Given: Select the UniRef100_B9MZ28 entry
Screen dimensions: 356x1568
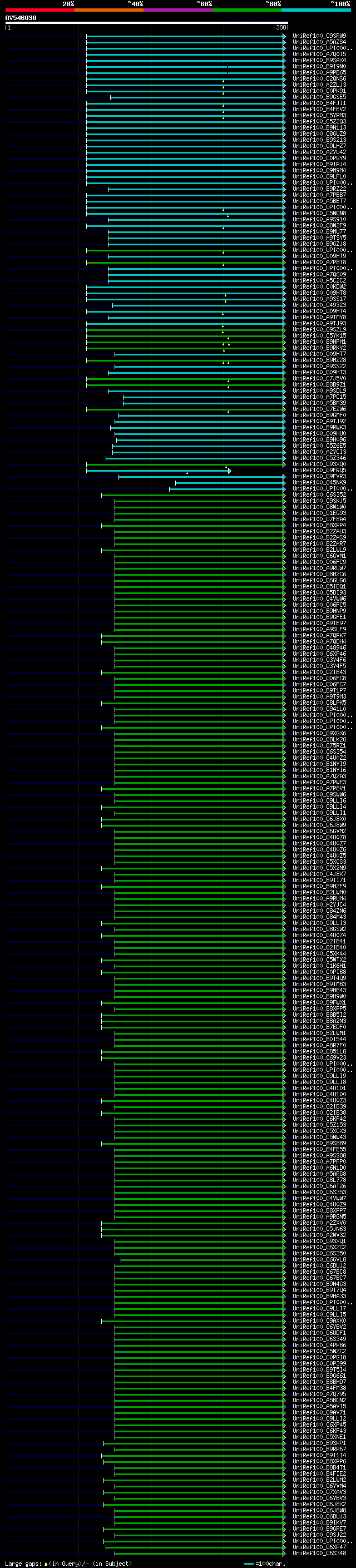Looking at the screenshot, I should (319, 360).
